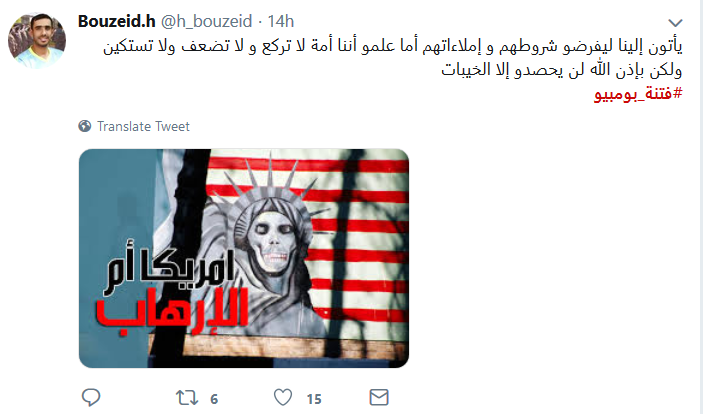Click the first line of Arabic tweet text
The image size is (703, 414).
[x=393, y=46]
